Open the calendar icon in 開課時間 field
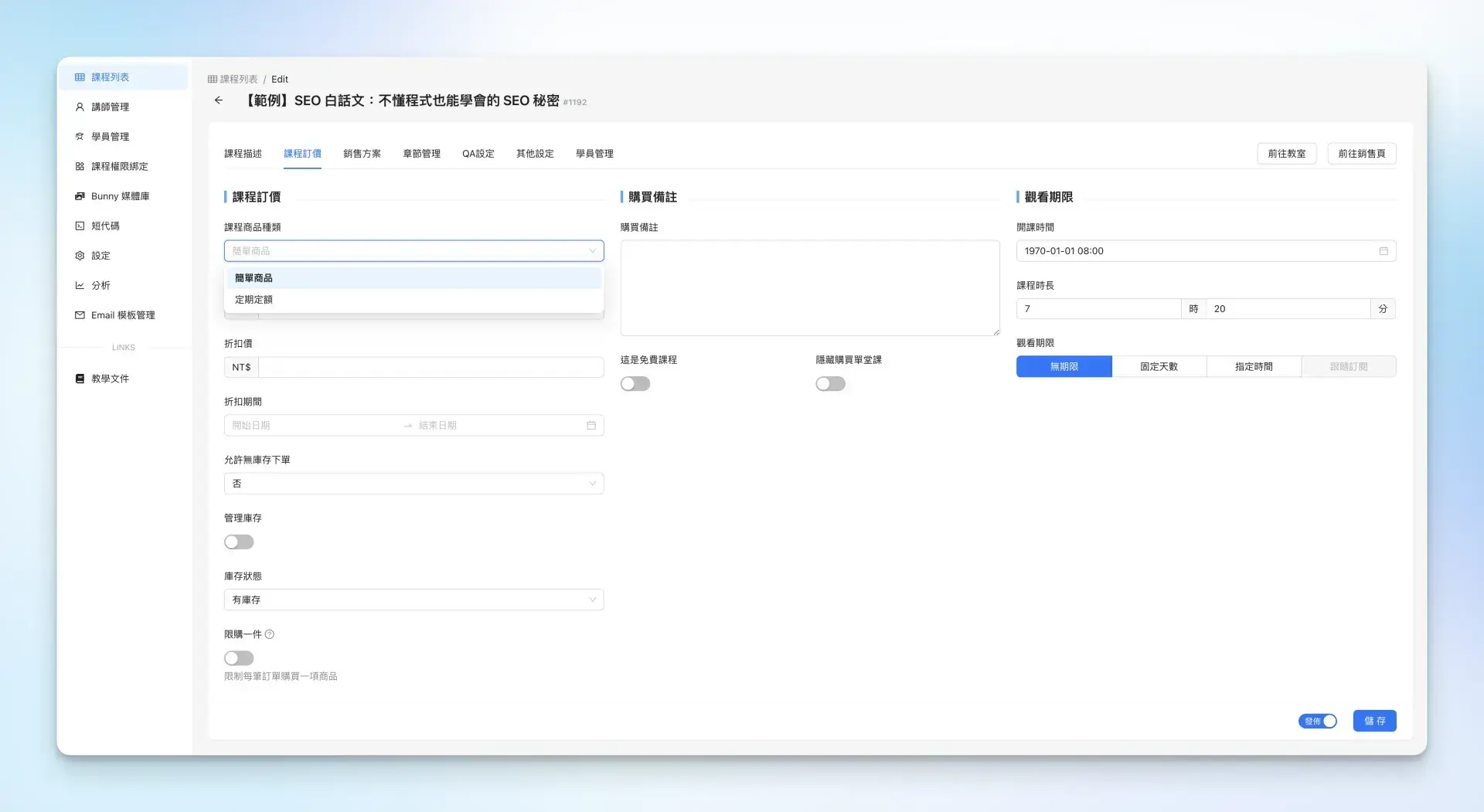The image size is (1484, 812). tap(1383, 251)
